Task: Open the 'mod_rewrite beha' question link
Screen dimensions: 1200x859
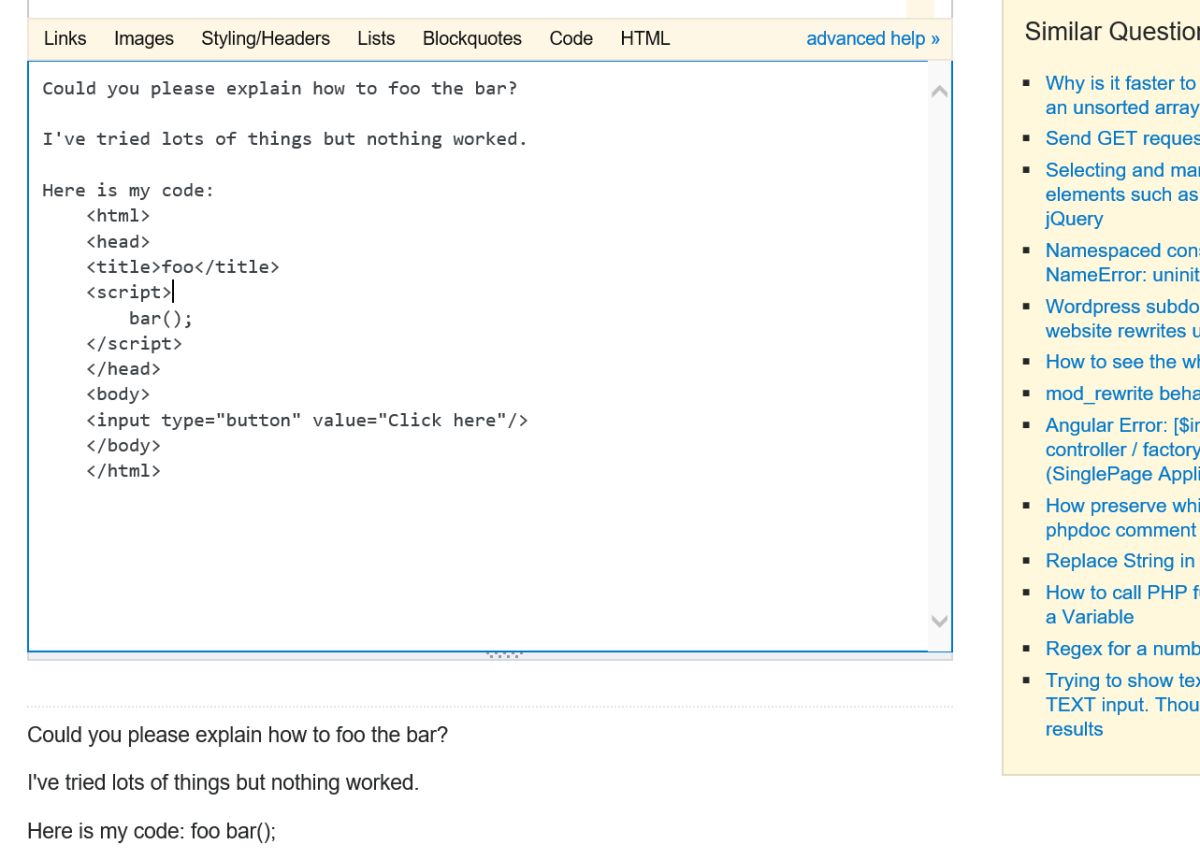Action: tap(1122, 396)
